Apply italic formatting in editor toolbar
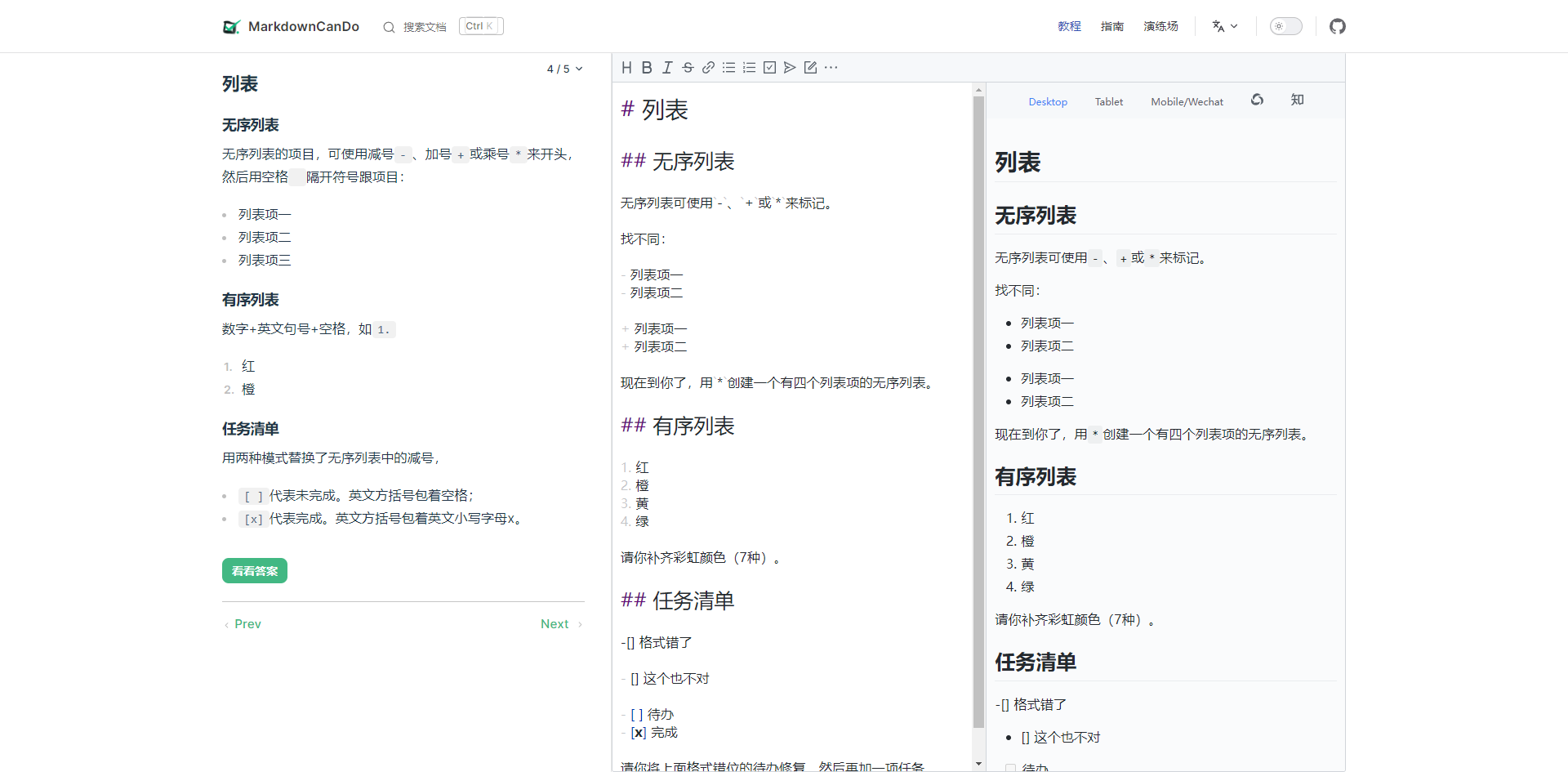Viewport: 1568px width, 772px height. pos(667,68)
